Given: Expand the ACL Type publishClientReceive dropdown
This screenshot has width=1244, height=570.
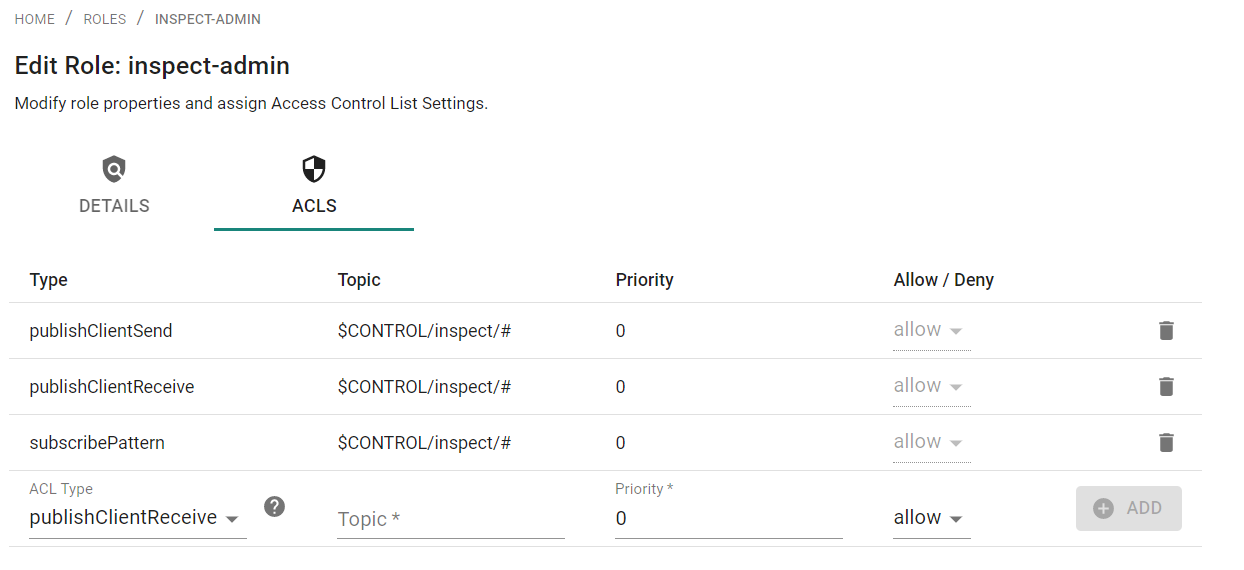Looking at the screenshot, I should [138, 518].
